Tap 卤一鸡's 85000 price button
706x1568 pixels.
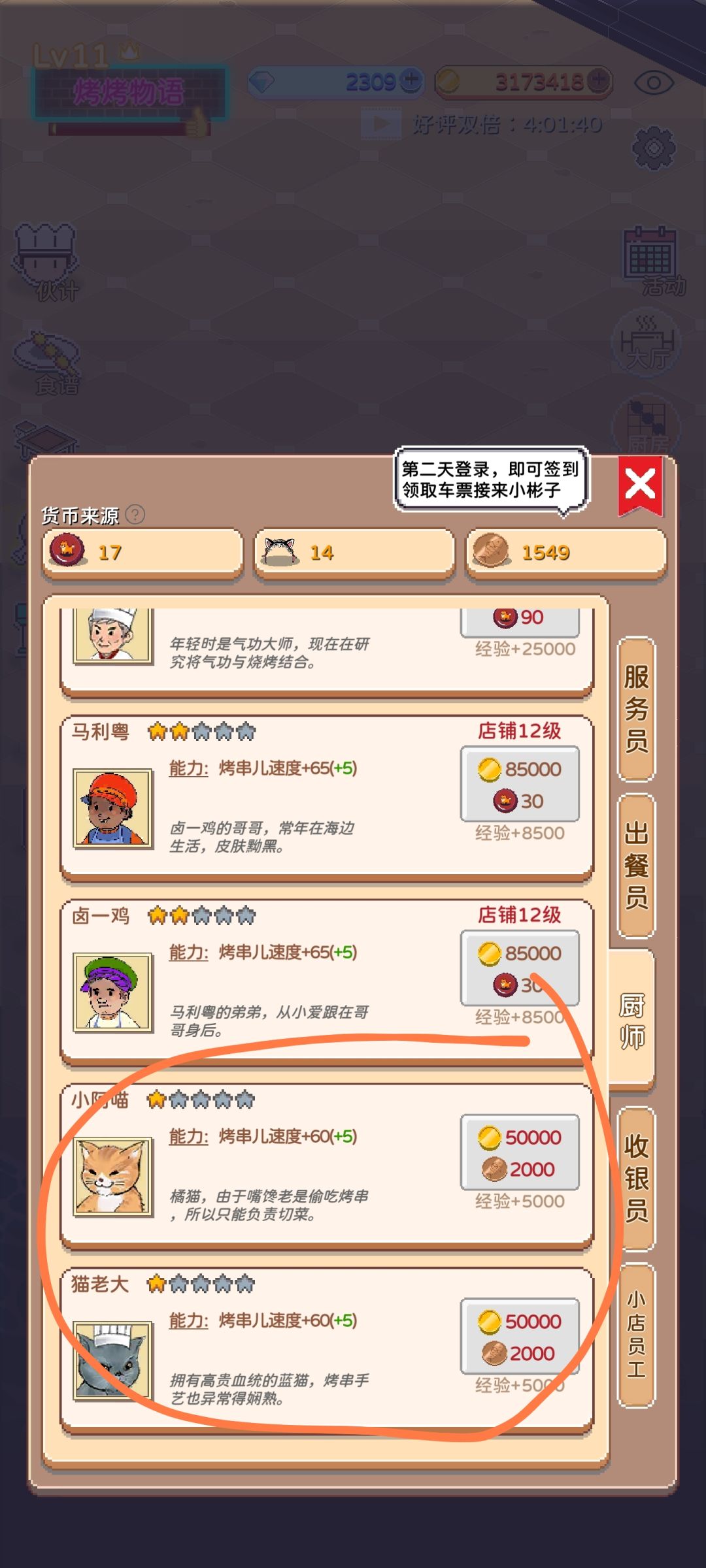click(520, 968)
